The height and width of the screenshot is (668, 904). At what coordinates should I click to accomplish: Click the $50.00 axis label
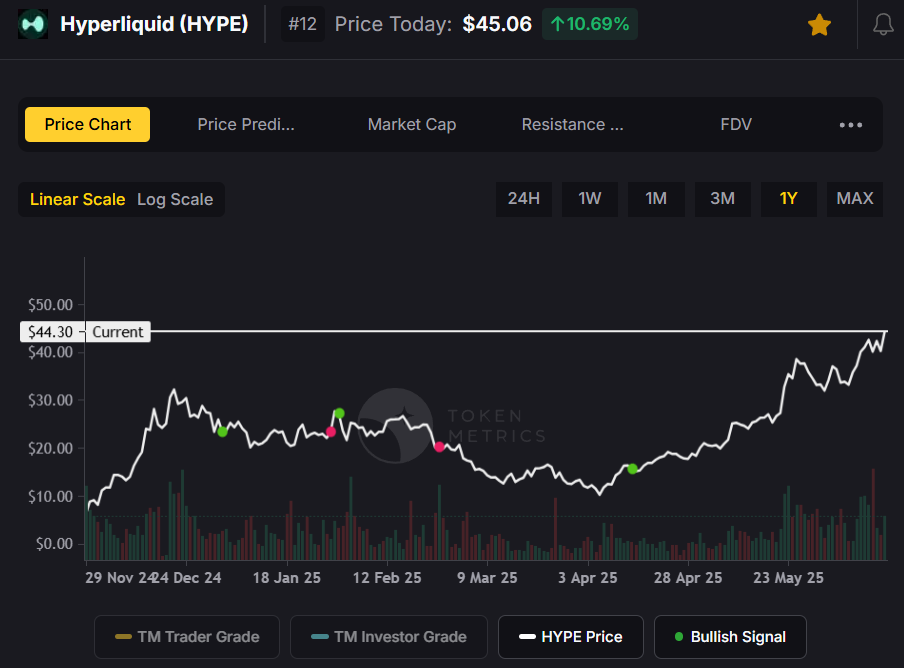51,305
